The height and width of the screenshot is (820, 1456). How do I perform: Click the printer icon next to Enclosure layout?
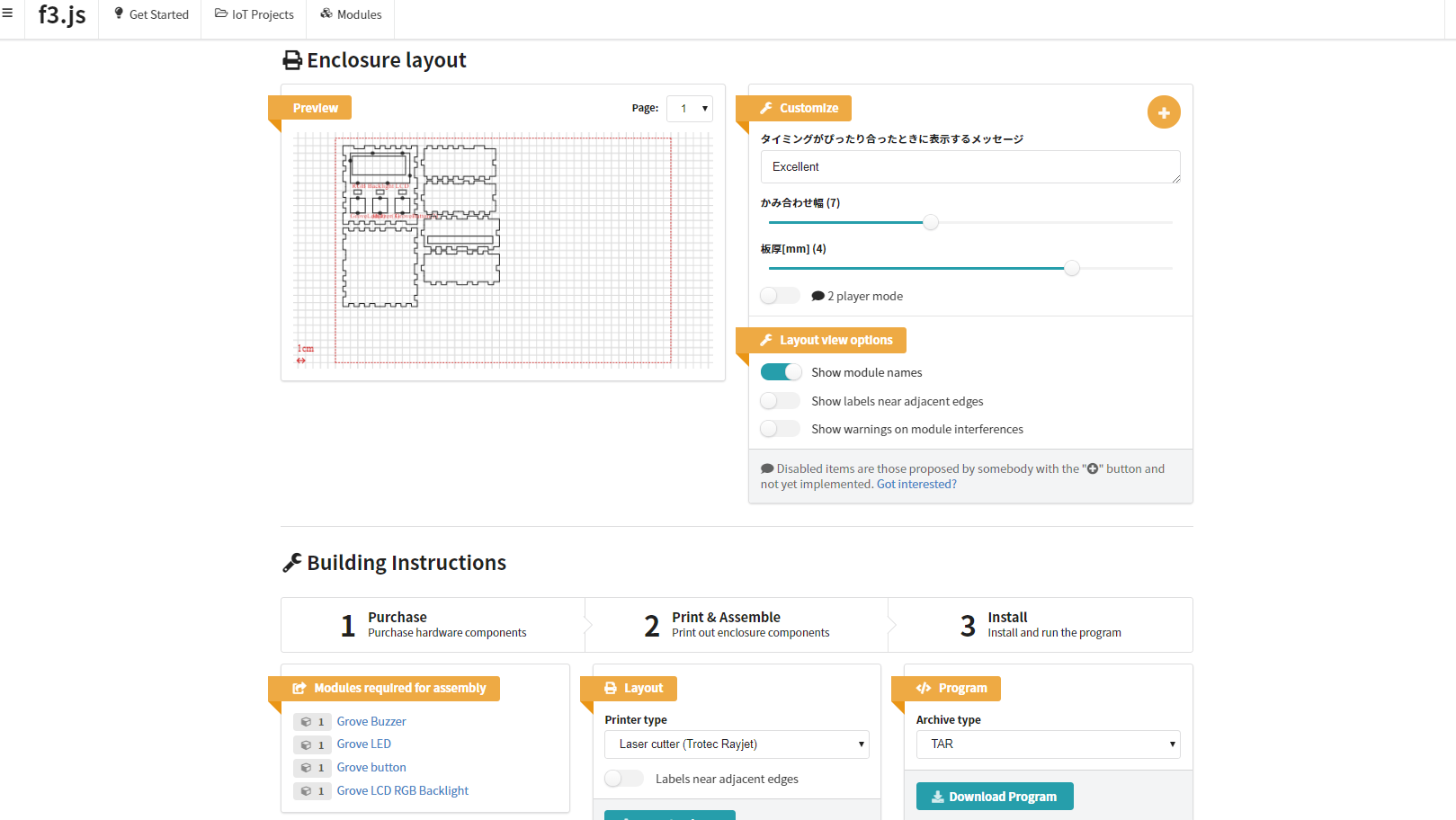pos(292,60)
